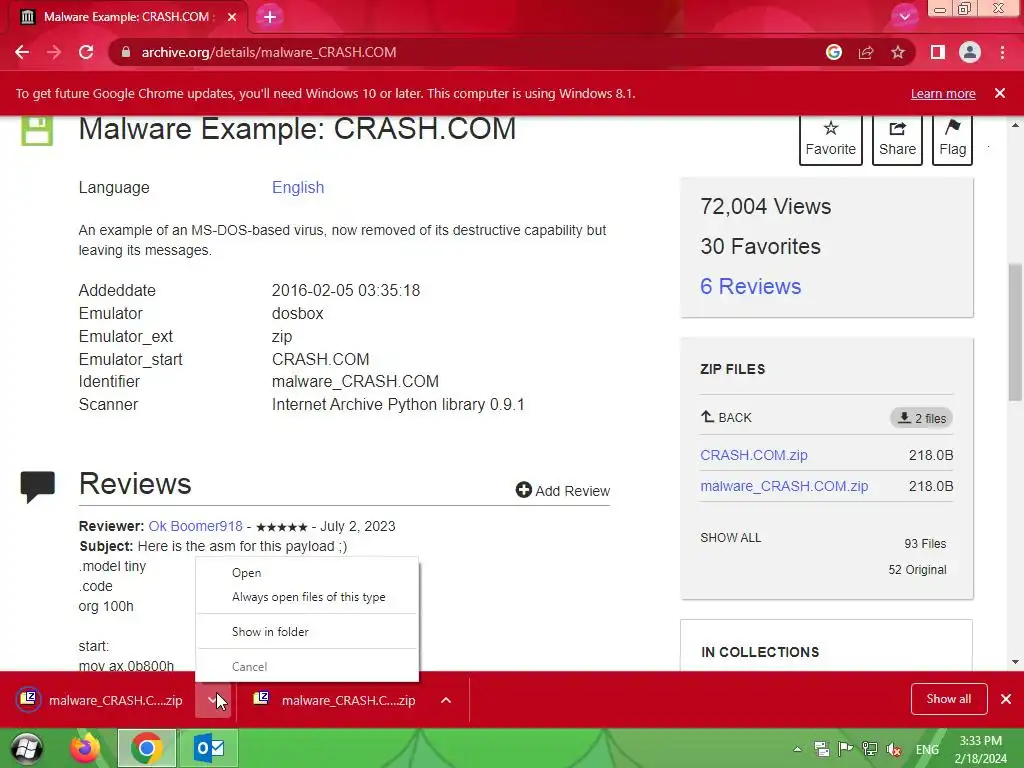1024x768 pixels.
Task: Flag this archive item
Action: (x=952, y=139)
